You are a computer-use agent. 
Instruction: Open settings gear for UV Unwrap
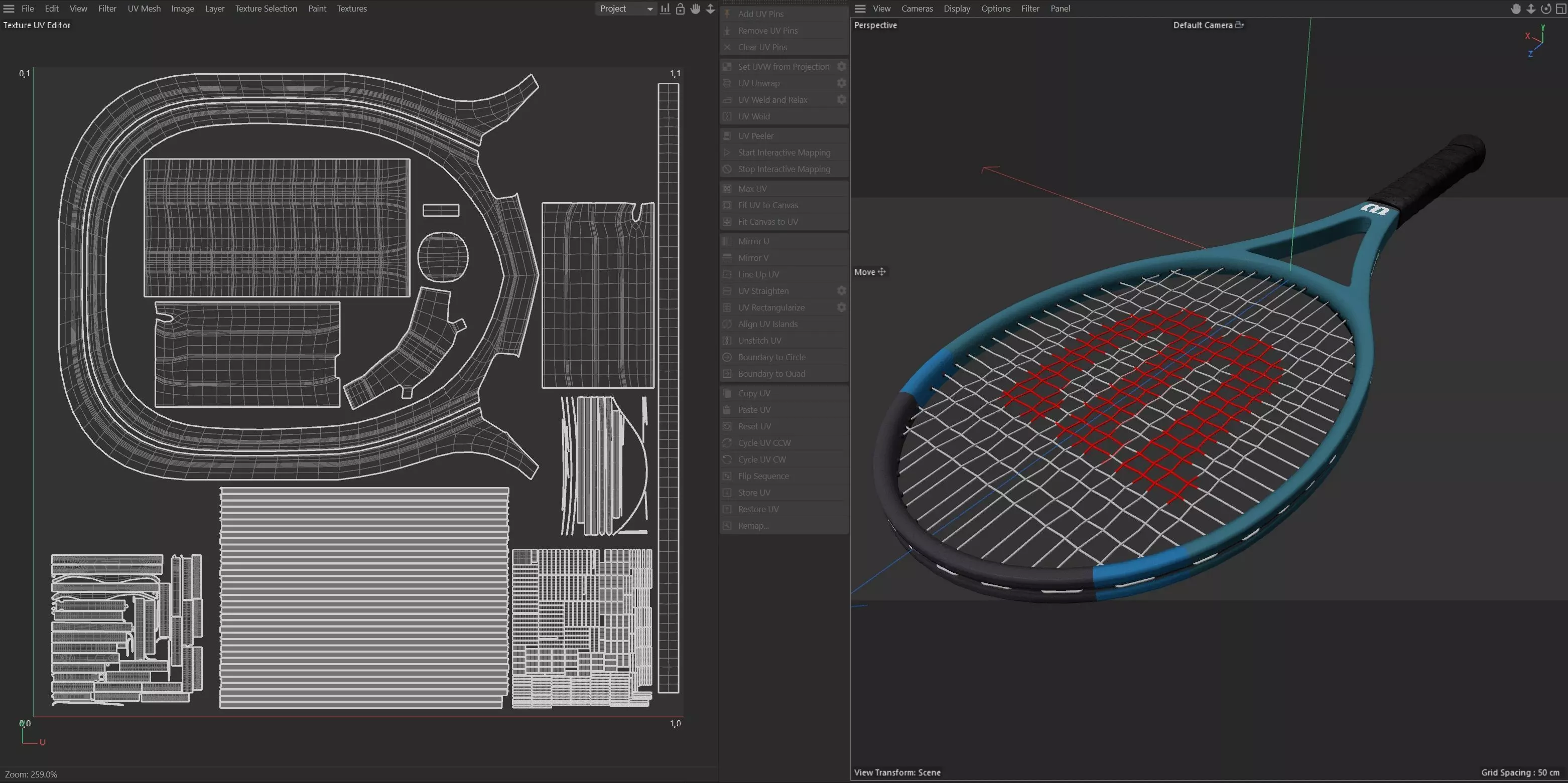pos(841,83)
